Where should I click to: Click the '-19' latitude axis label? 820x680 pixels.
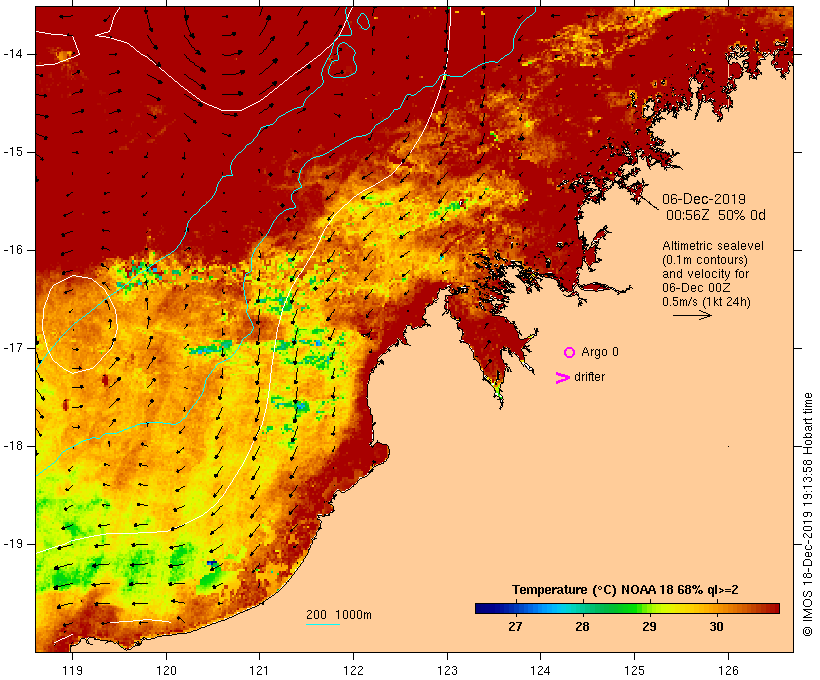(x=12, y=544)
